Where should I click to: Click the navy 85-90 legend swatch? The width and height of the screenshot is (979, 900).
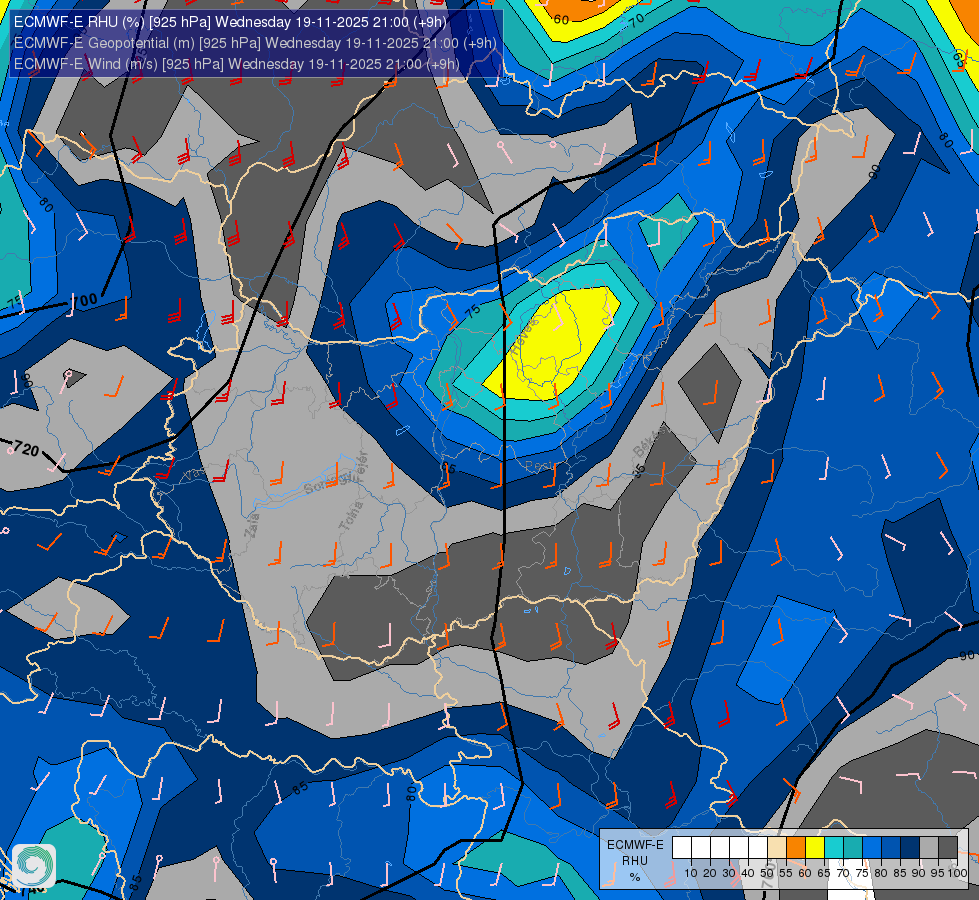[x=910, y=848]
